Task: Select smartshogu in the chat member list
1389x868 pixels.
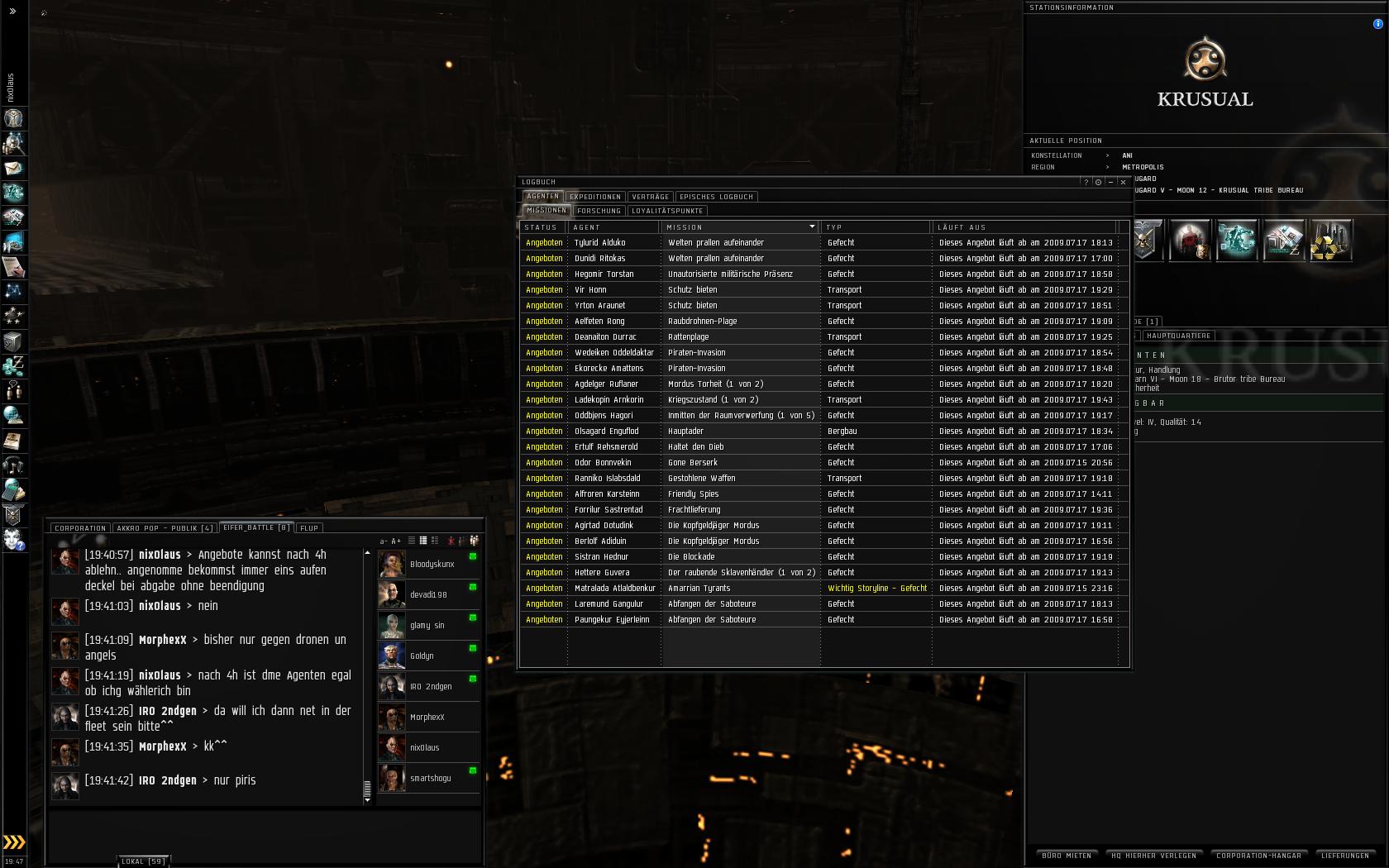Action: click(428, 778)
